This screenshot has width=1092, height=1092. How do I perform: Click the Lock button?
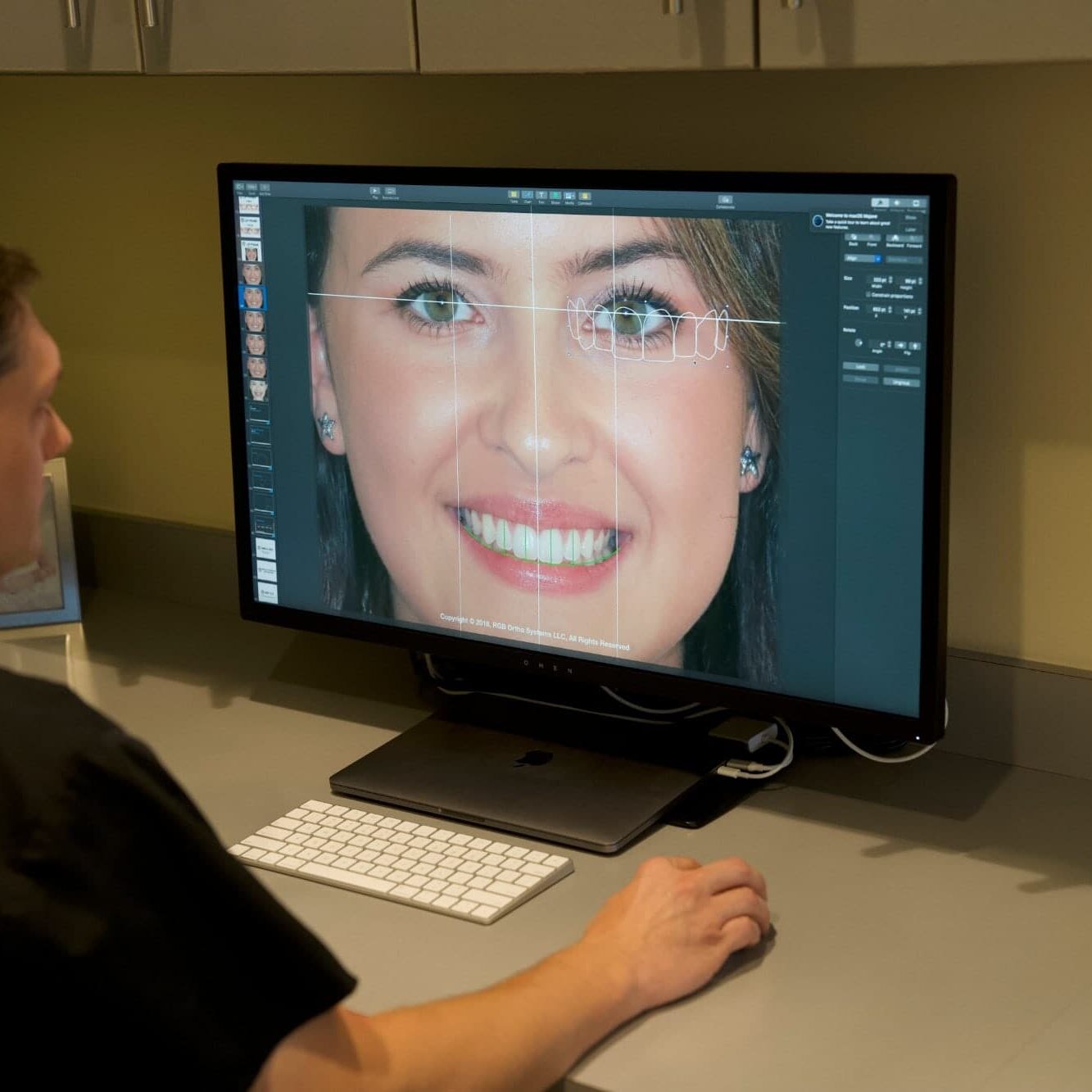860,367
